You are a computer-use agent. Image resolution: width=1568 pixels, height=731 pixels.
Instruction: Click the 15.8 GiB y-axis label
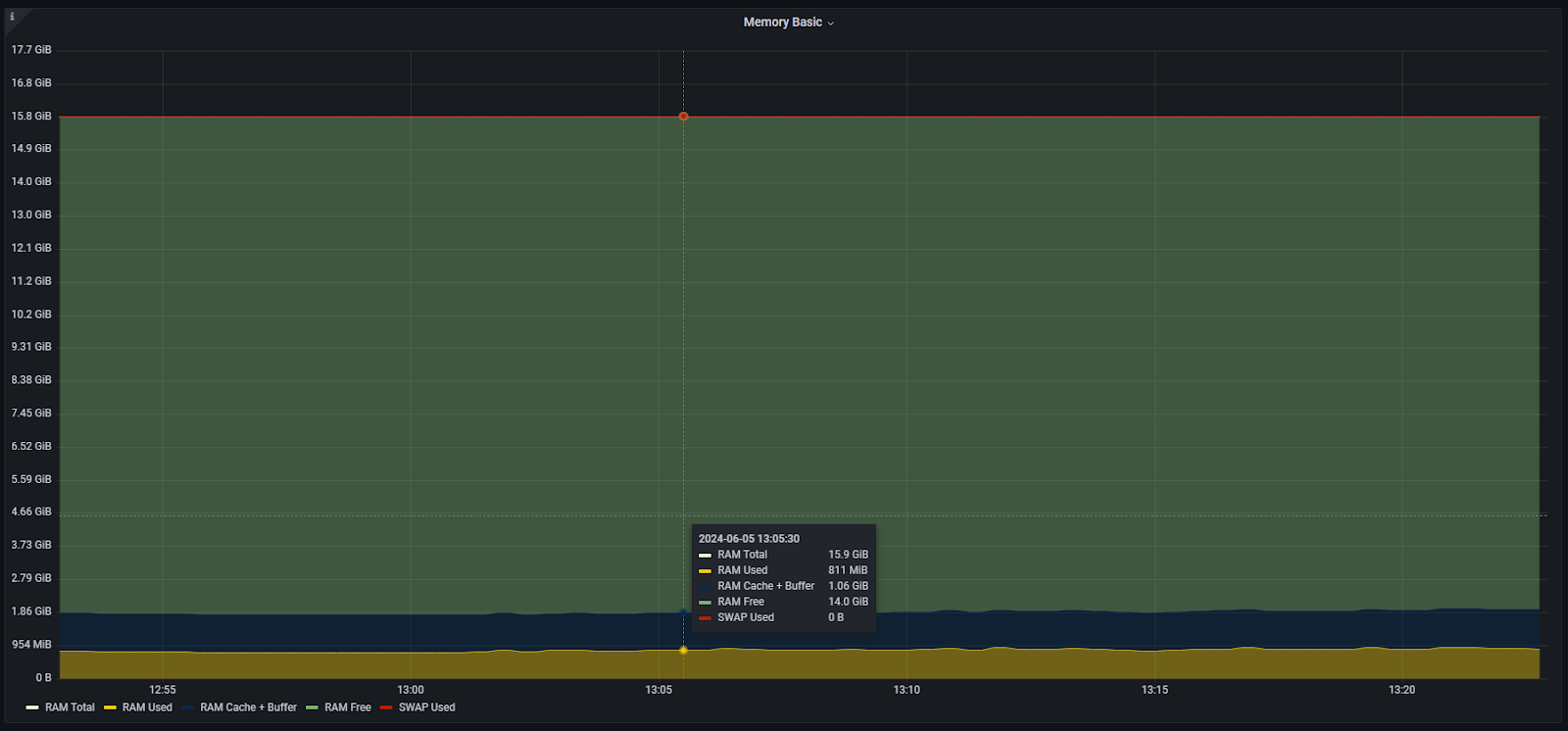pyautogui.click(x=31, y=116)
